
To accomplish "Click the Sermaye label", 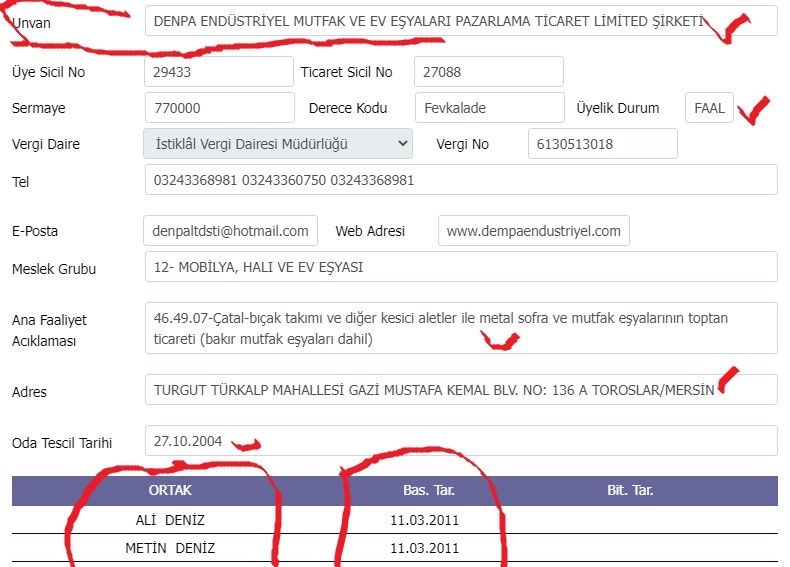I will (38, 108).
